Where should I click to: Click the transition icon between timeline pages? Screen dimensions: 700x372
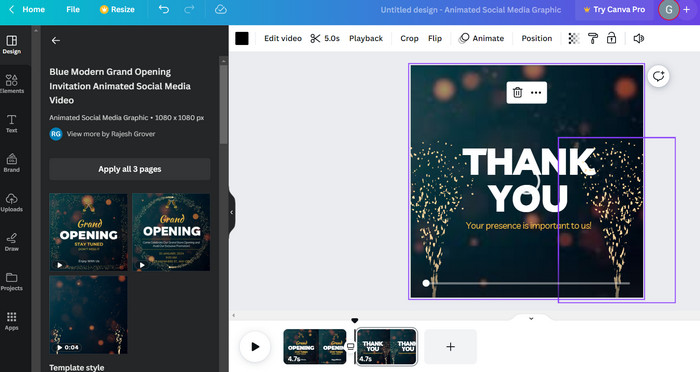(351, 347)
